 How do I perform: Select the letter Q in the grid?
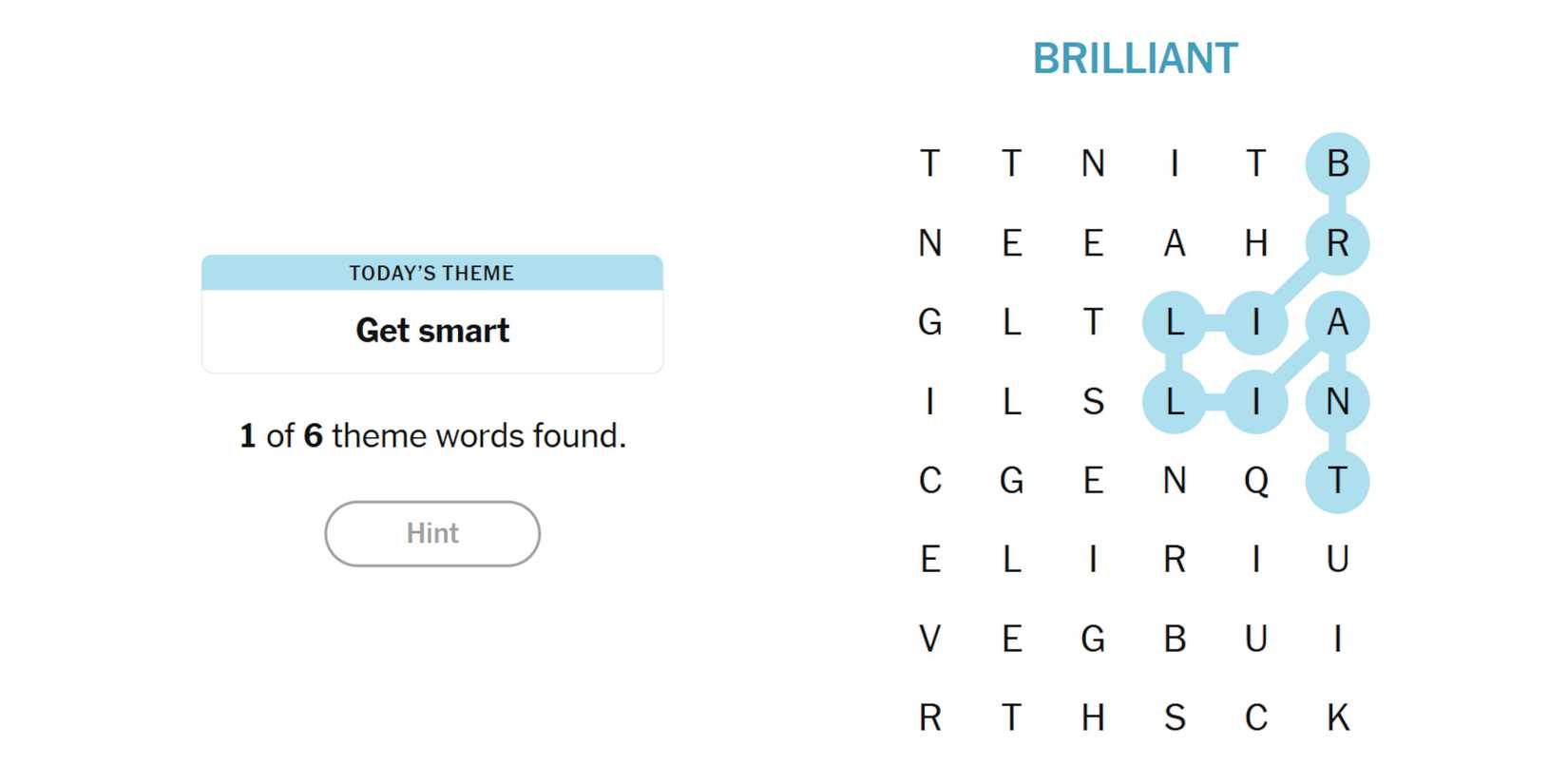click(1255, 481)
